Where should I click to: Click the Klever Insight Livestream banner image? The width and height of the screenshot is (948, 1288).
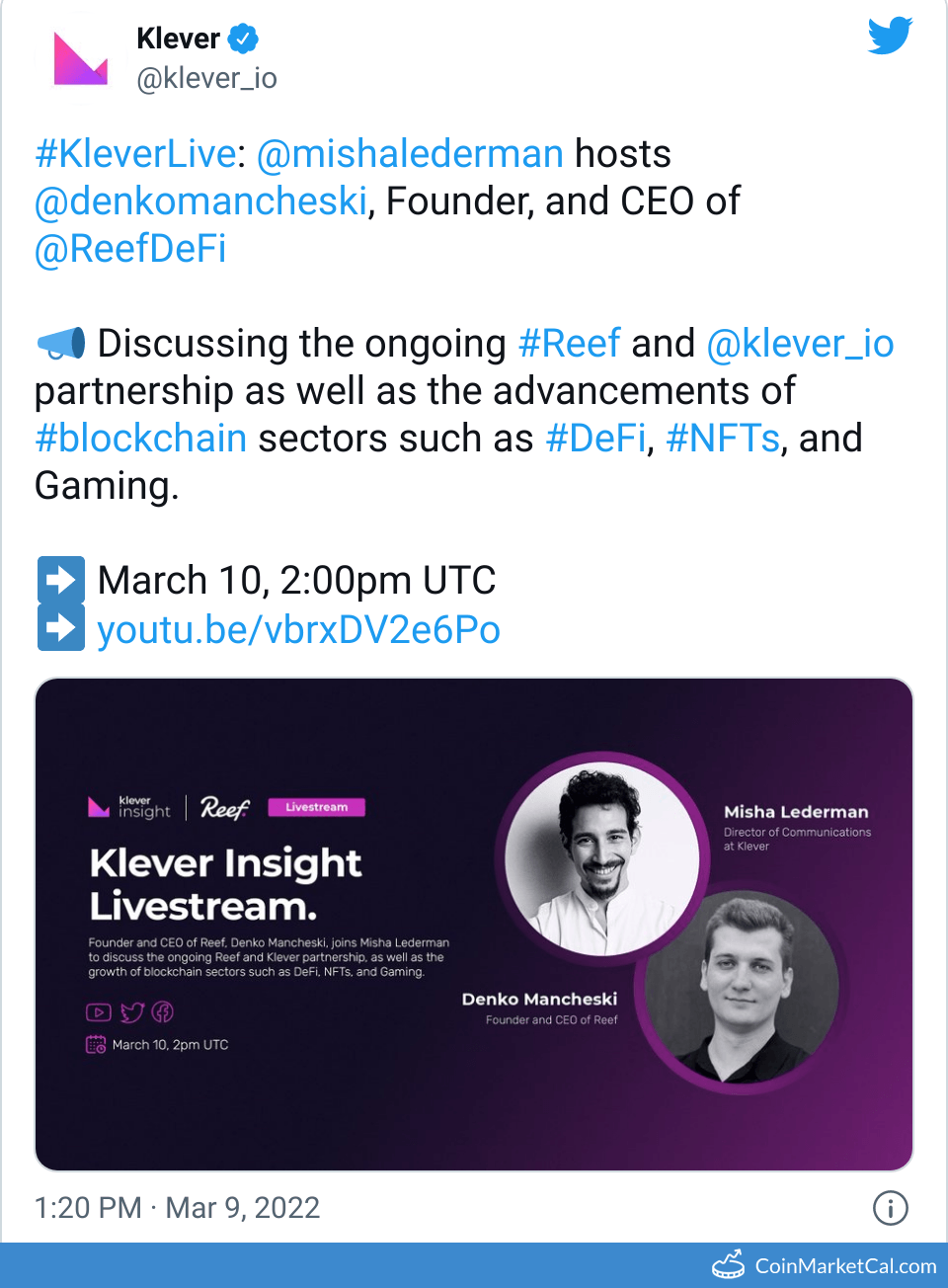(474, 924)
